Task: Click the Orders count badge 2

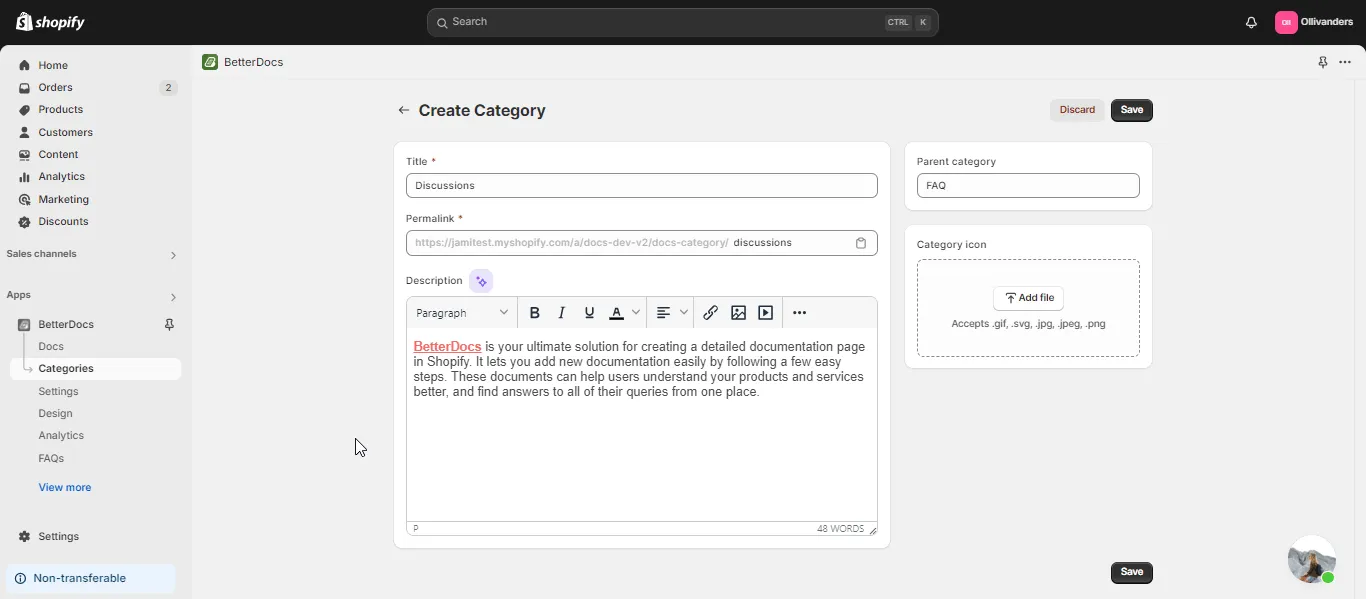Action: pyautogui.click(x=168, y=88)
